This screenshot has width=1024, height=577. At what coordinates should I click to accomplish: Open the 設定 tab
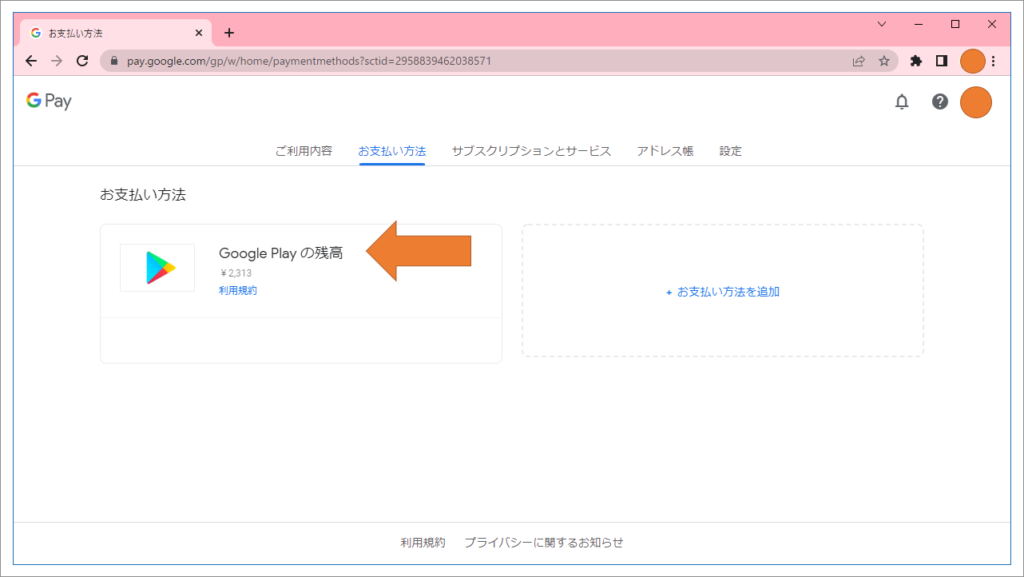tap(729, 150)
